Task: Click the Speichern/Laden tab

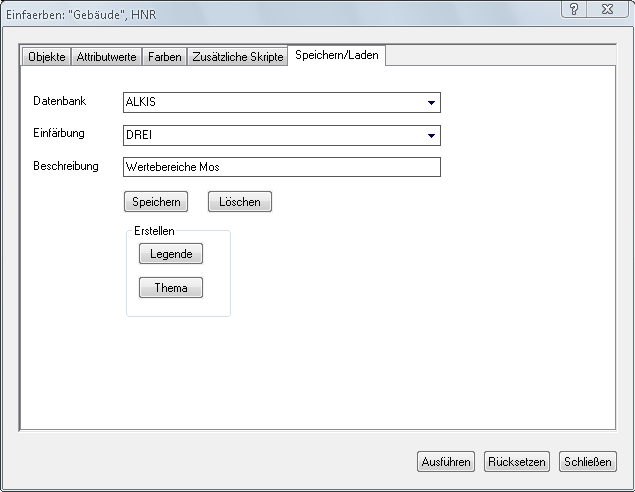Action: 336,56
